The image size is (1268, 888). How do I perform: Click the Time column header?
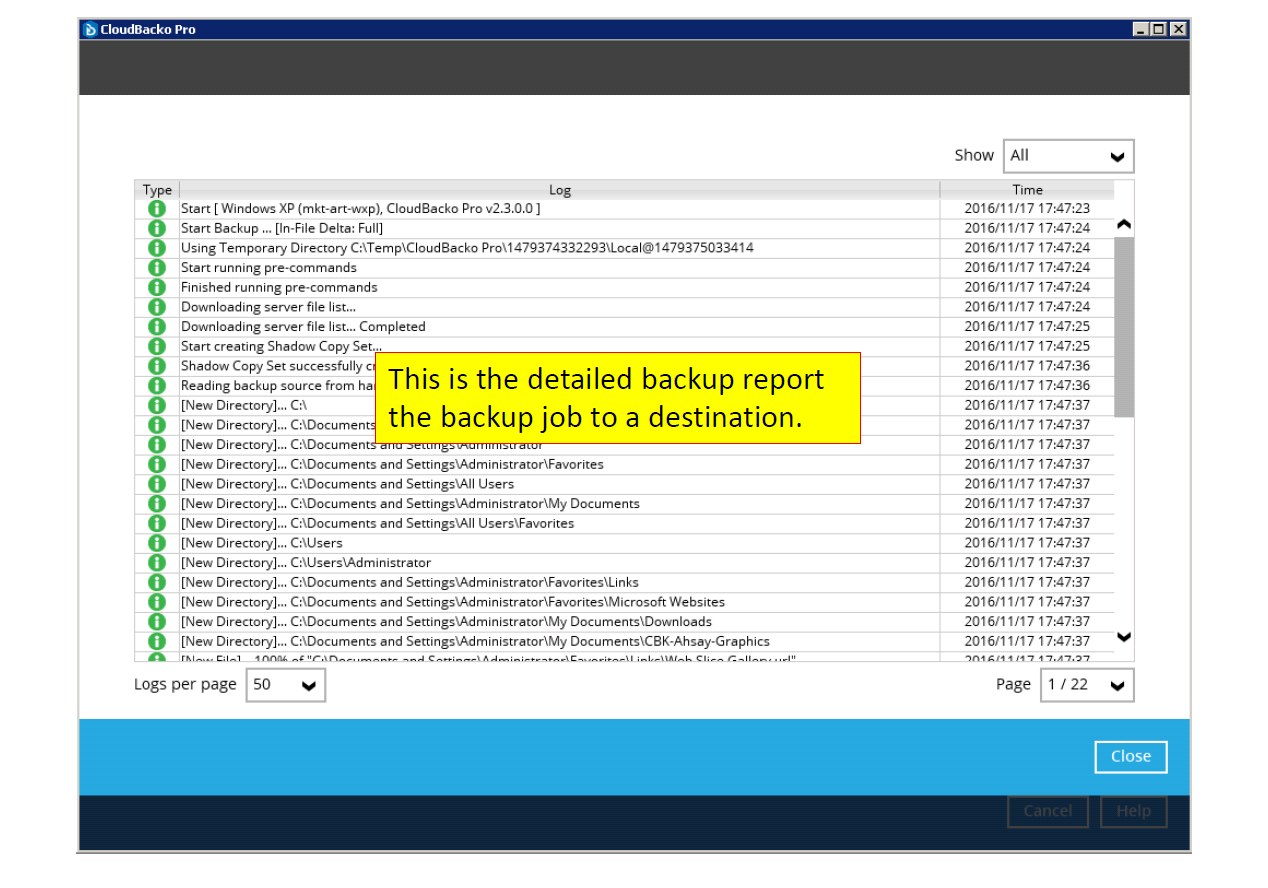(x=1027, y=189)
